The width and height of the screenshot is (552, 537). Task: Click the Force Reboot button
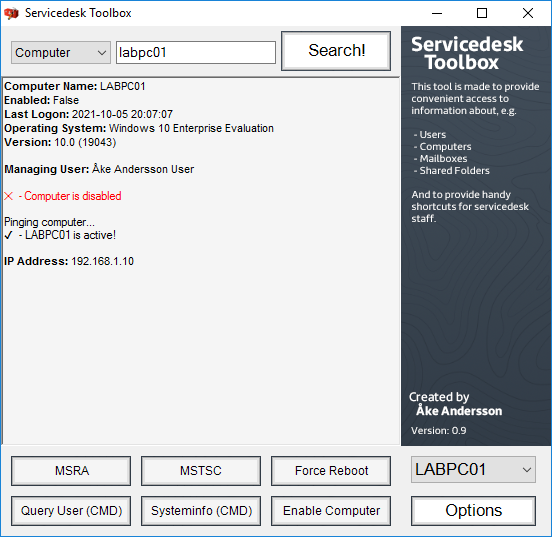[x=331, y=471]
